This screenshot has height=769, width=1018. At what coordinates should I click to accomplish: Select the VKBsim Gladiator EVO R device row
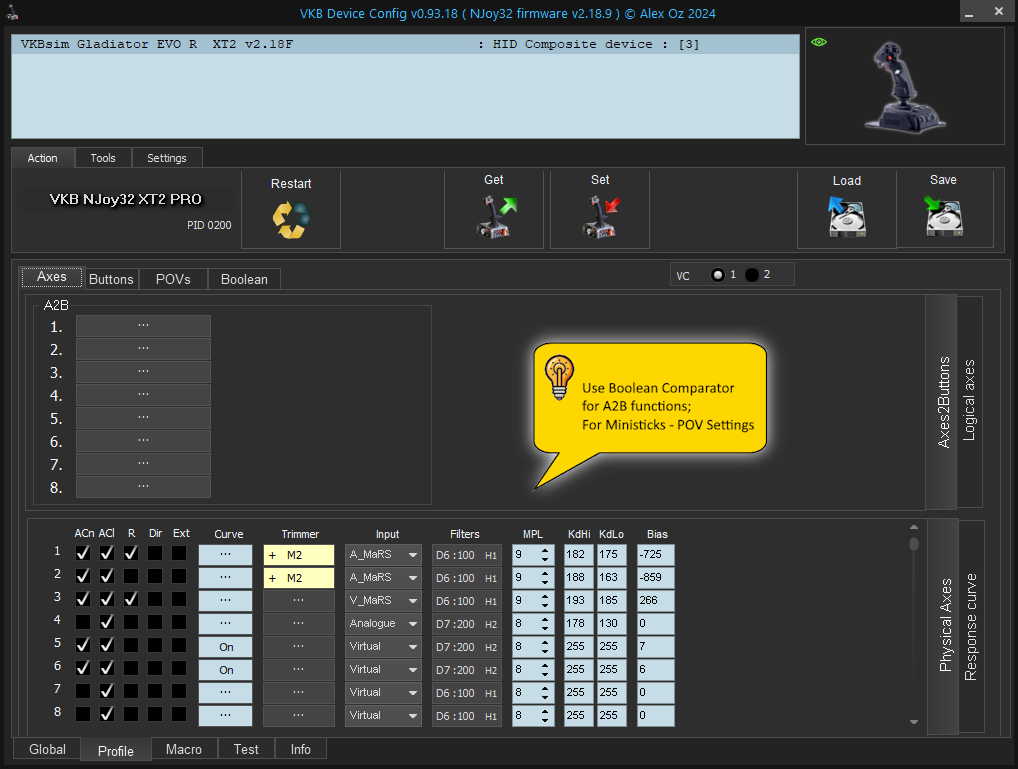pos(405,44)
